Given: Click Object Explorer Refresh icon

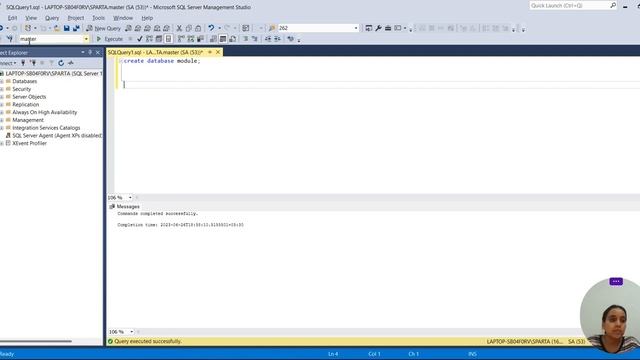Looking at the screenshot, I should pyautogui.click(x=61, y=63).
